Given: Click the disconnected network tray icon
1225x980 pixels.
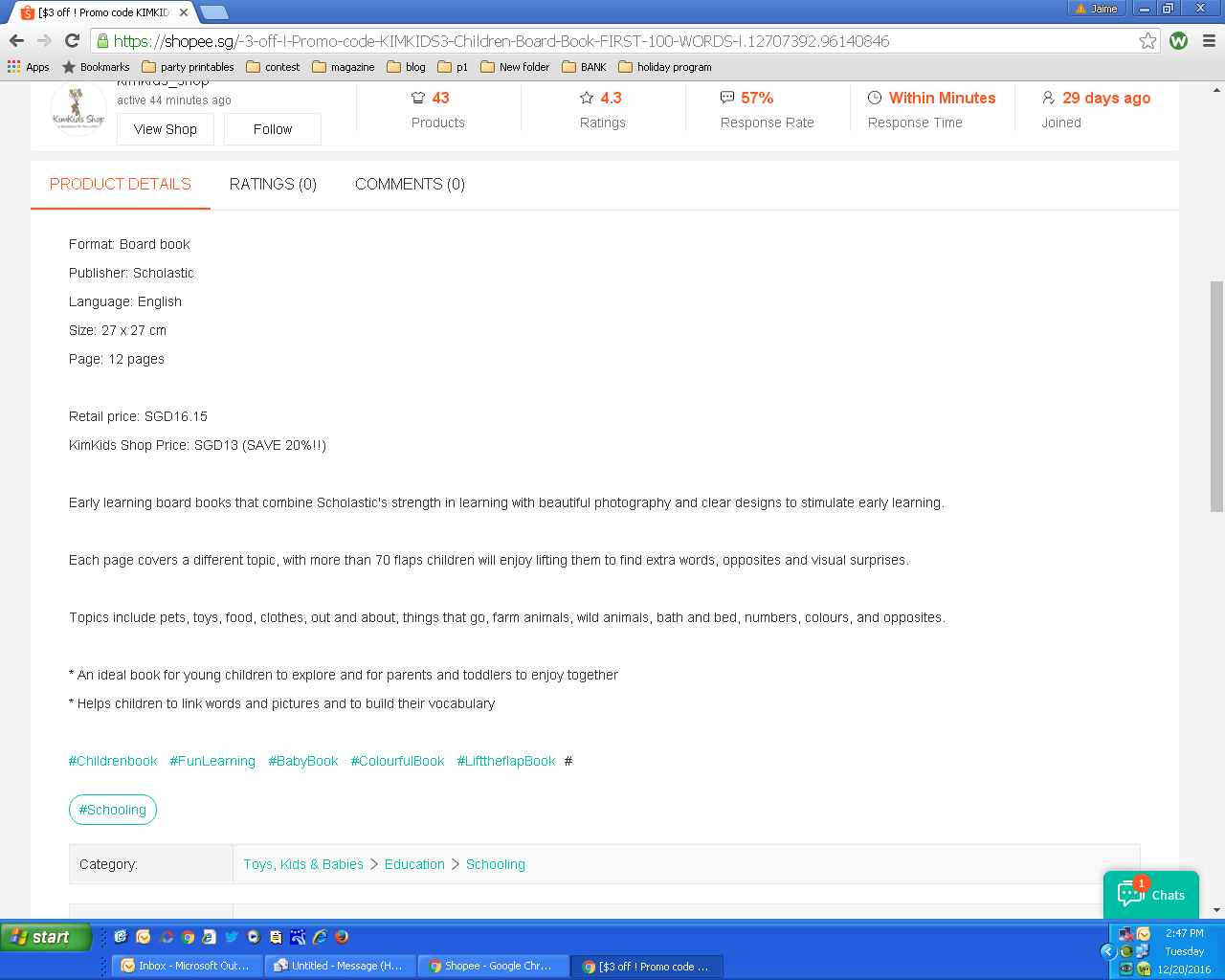Looking at the screenshot, I should click(x=1126, y=934).
